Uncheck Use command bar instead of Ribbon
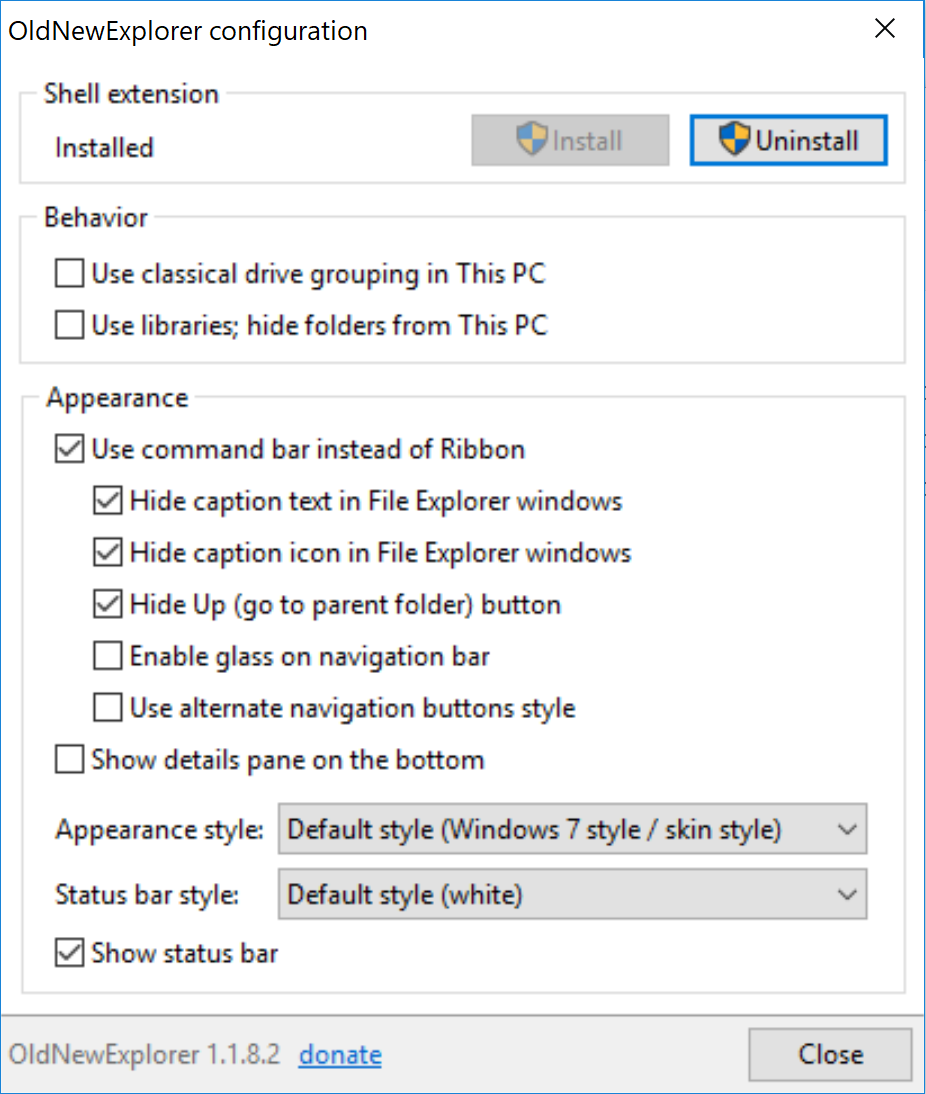 pyautogui.click(x=70, y=449)
